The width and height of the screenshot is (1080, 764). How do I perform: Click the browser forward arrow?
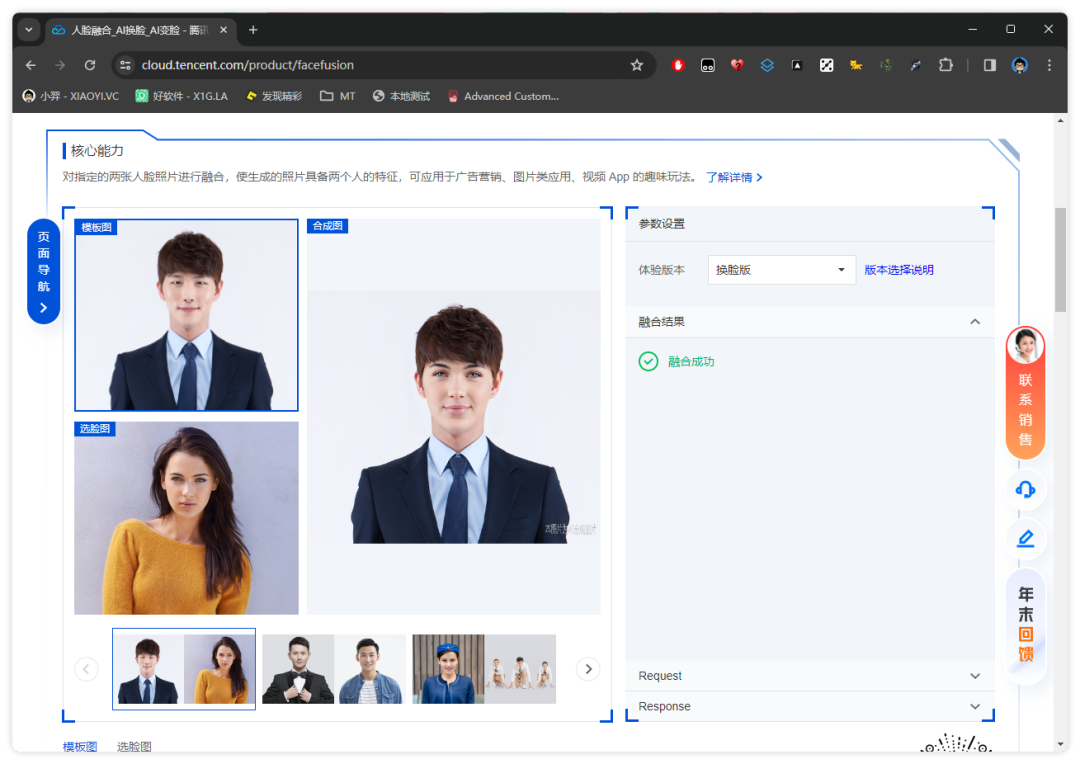(x=60, y=65)
